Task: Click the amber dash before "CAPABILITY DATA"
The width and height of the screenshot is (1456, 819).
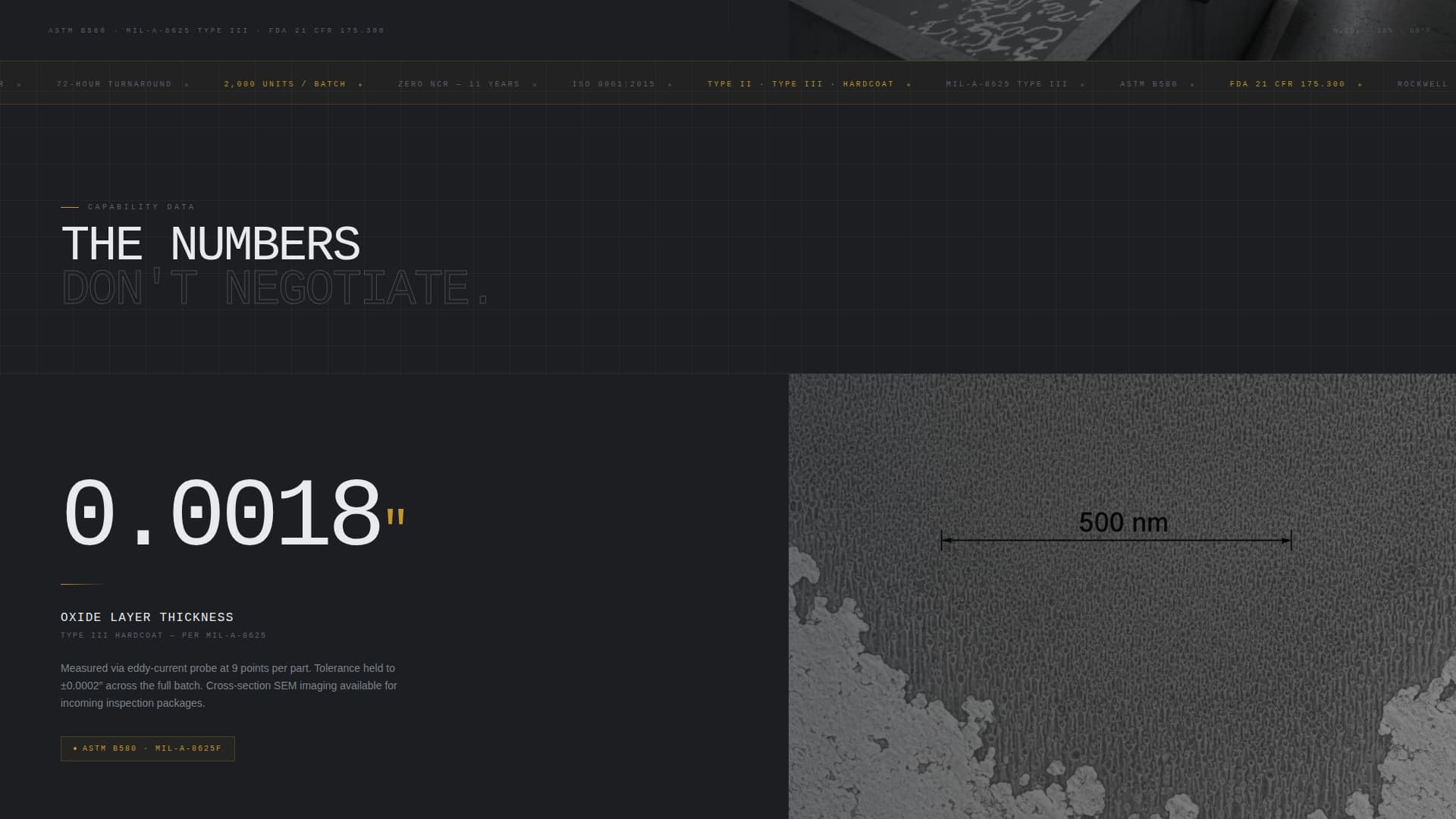Action: (71, 206)
